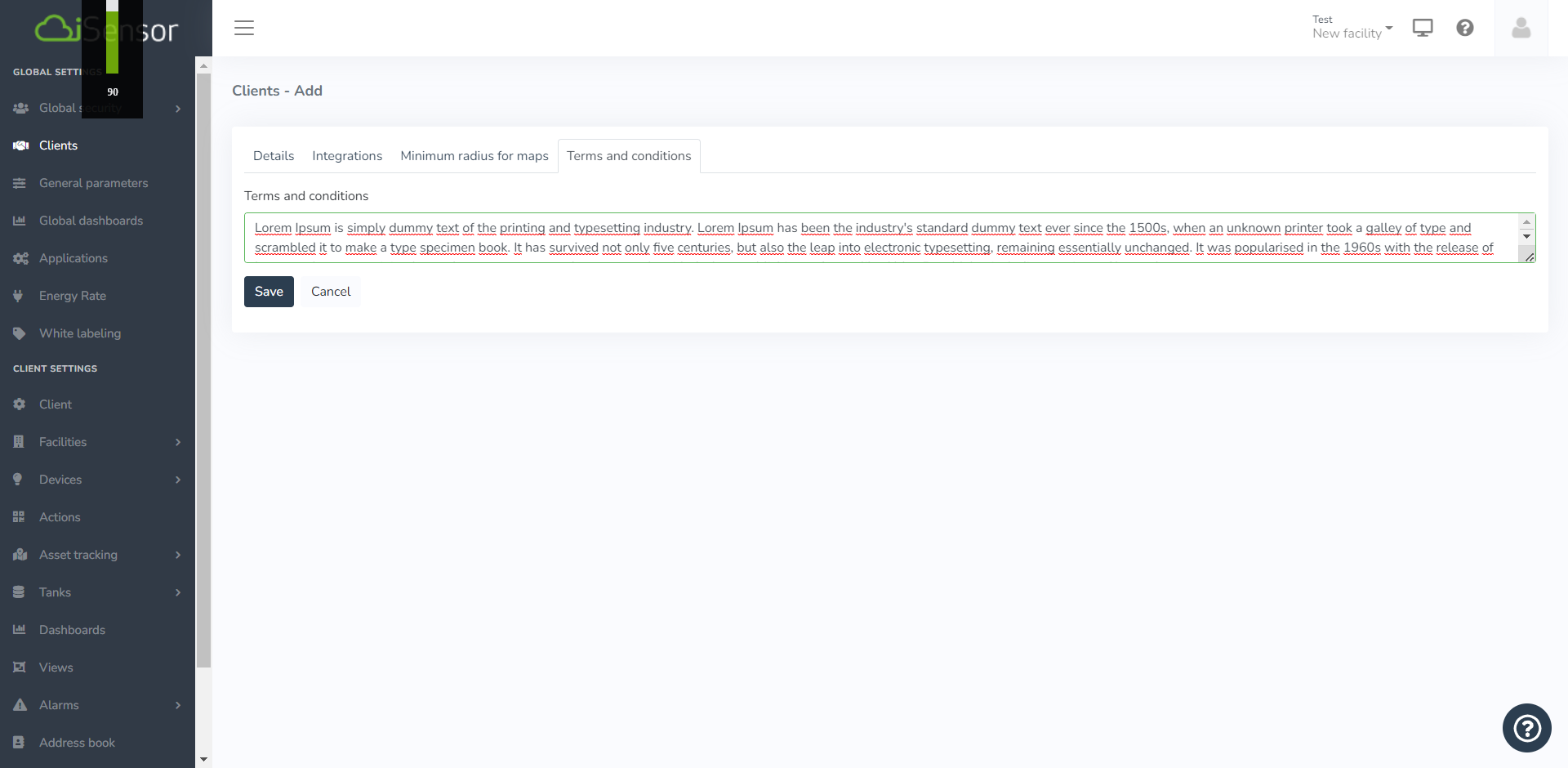
Task: Expand the Devices submenu
Action: [x=178, y=480]
